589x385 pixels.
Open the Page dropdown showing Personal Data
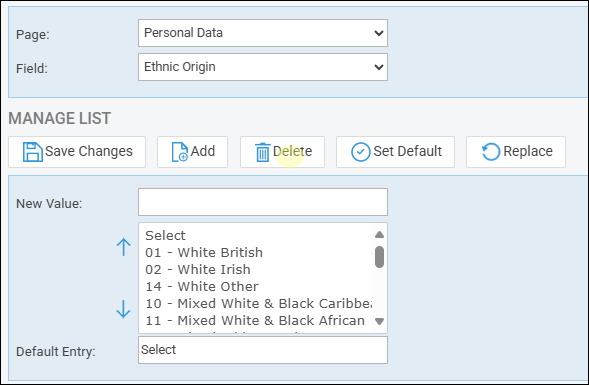(x=263, y=33)
